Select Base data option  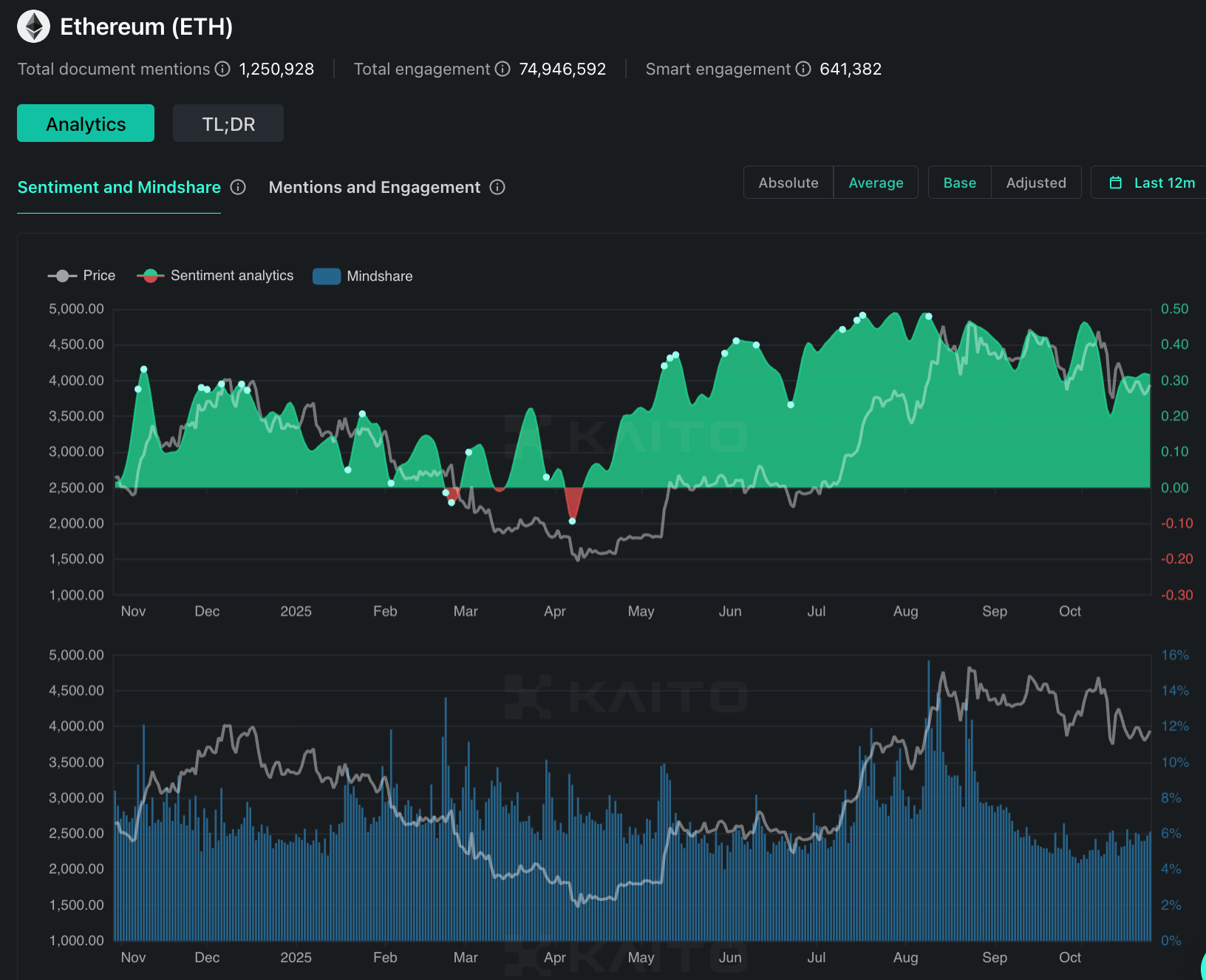[960, 183]
